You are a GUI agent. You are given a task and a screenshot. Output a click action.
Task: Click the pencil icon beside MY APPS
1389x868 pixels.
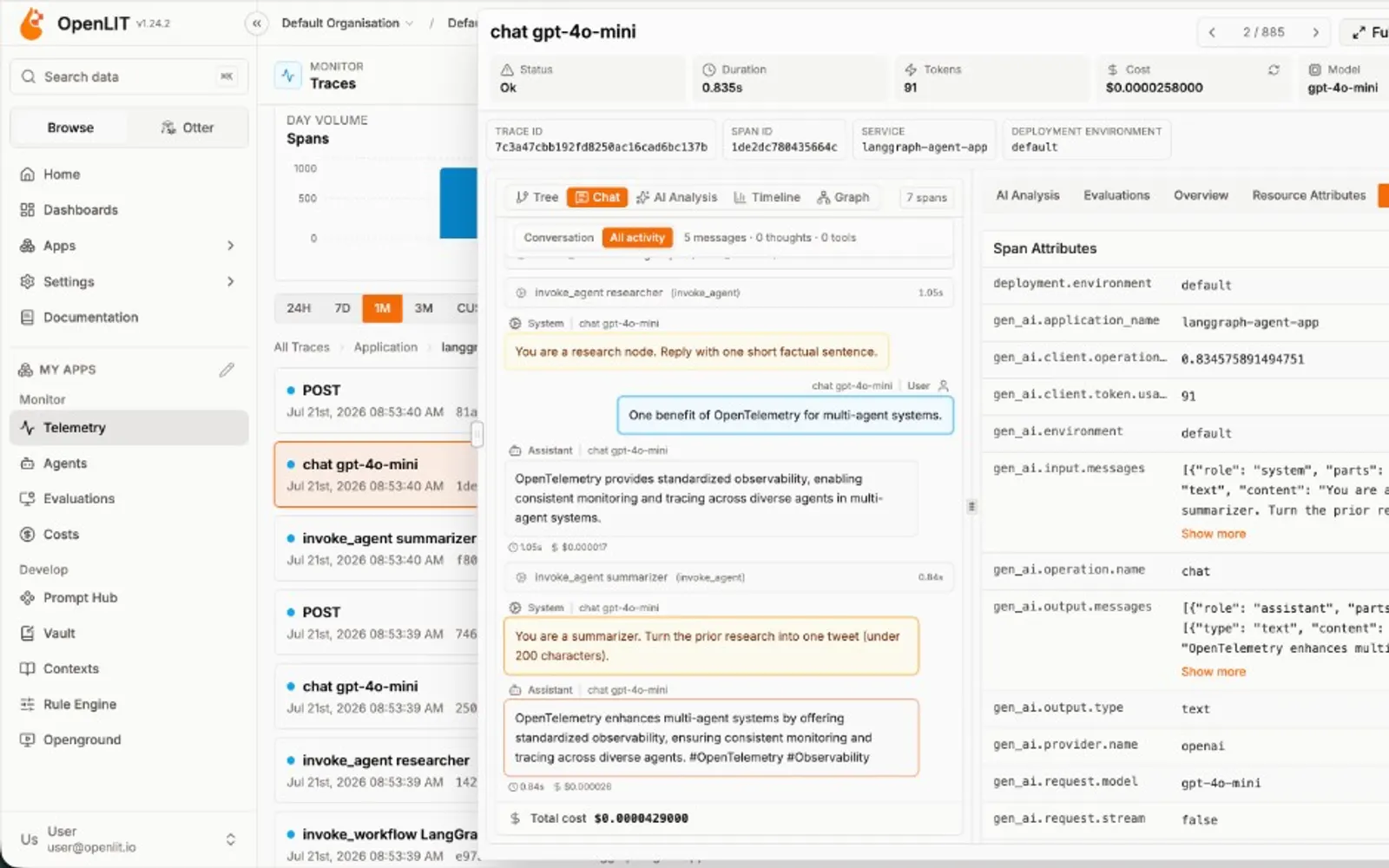click(x=227, y=370)
